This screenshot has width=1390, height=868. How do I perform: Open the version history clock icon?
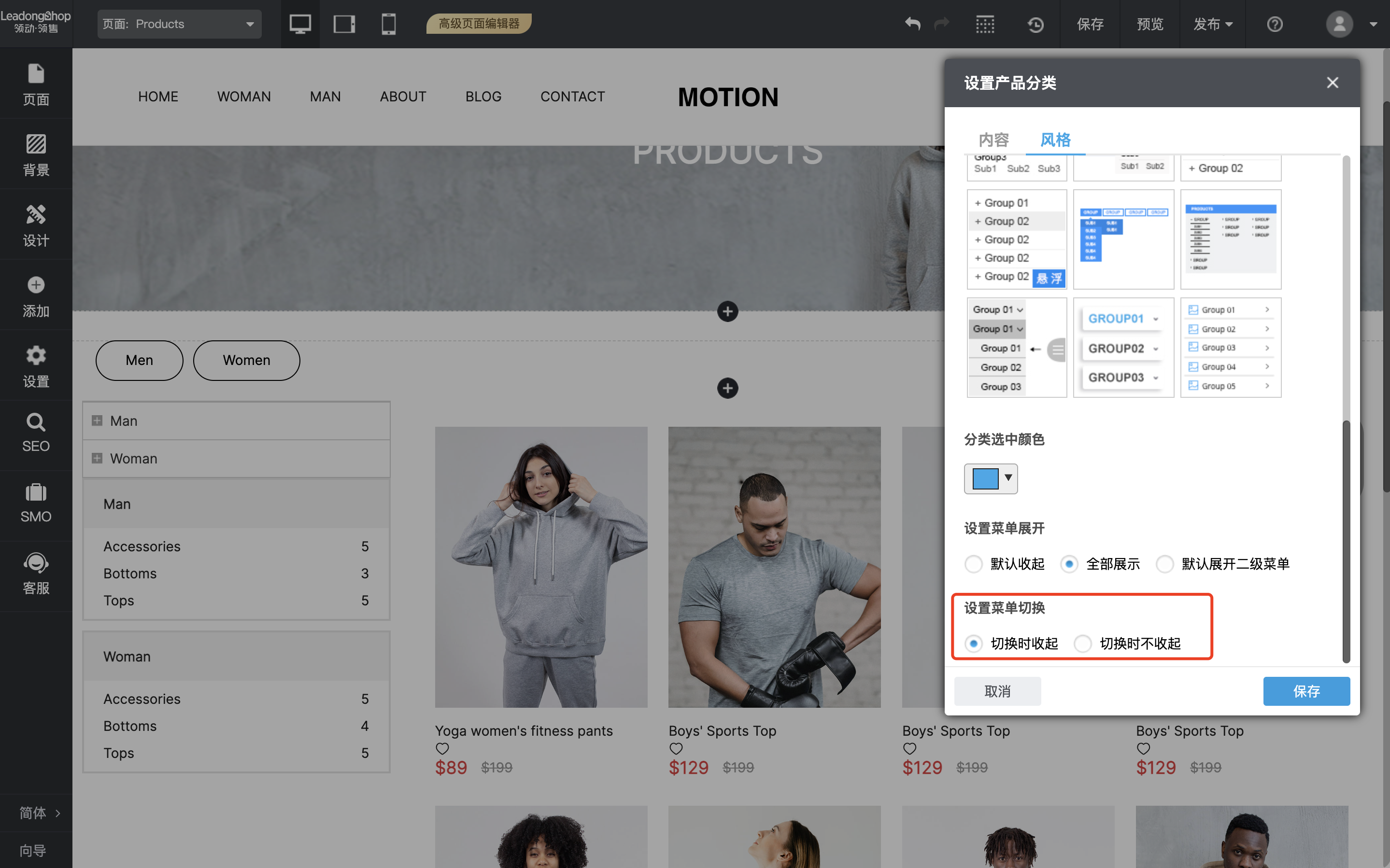1035,24
